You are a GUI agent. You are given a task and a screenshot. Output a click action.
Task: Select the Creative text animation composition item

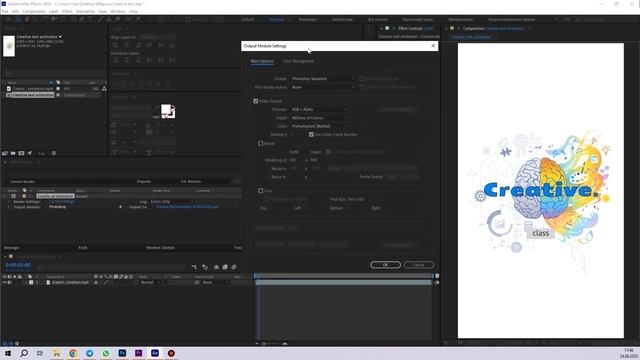coord(33,95)
